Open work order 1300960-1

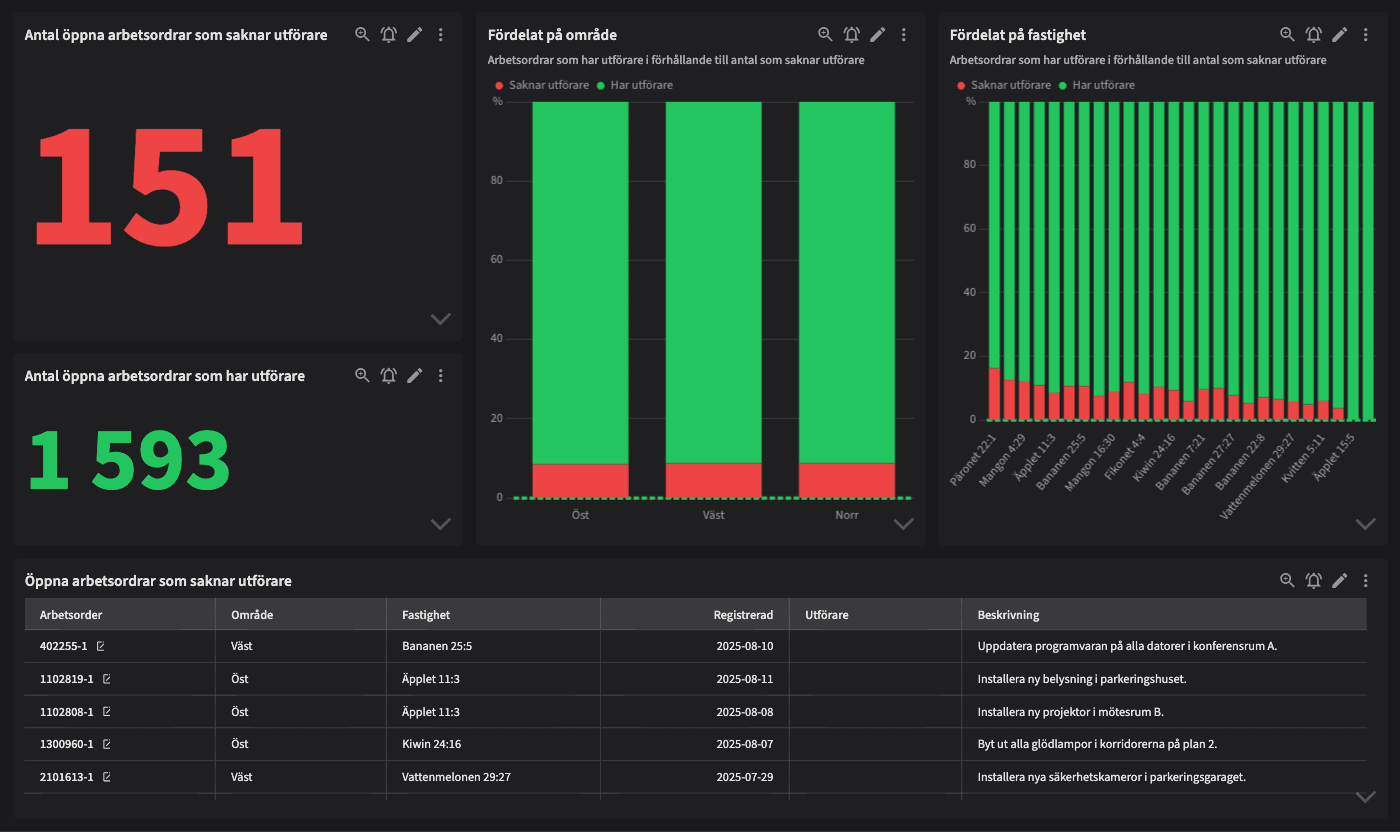[66, 744]
